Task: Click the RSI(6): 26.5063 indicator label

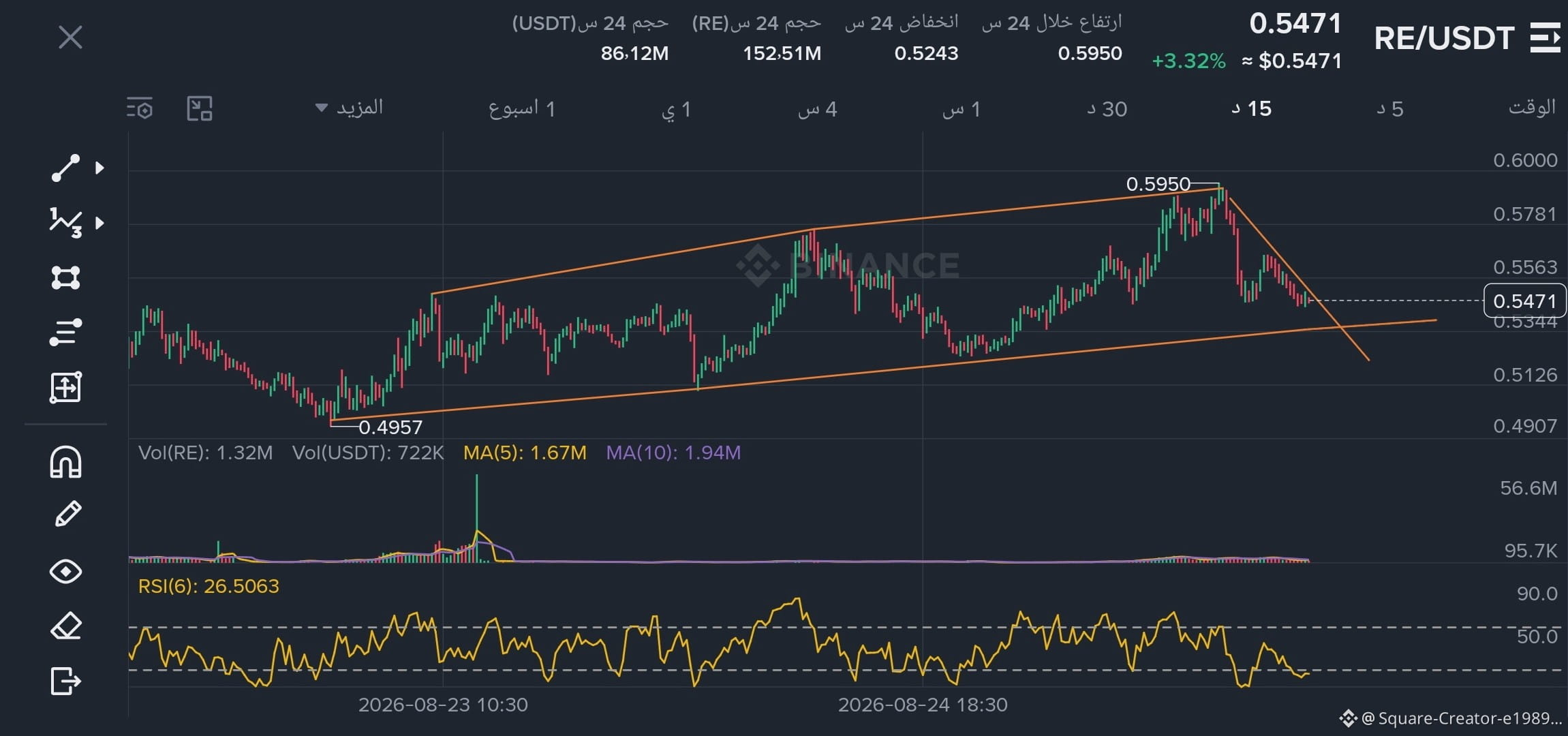Action: (209, 586)
